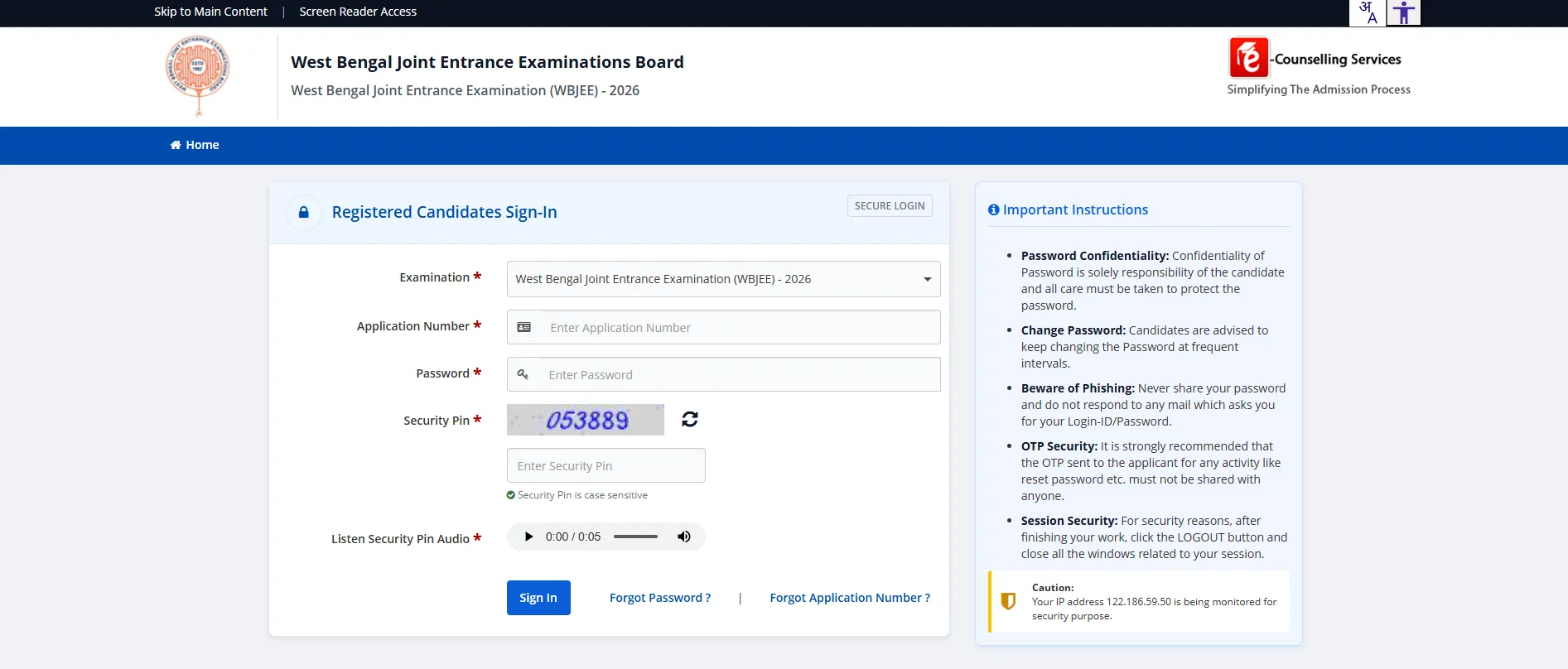
Task: Go to Home in navigation bar
Action: click(195, 145)
